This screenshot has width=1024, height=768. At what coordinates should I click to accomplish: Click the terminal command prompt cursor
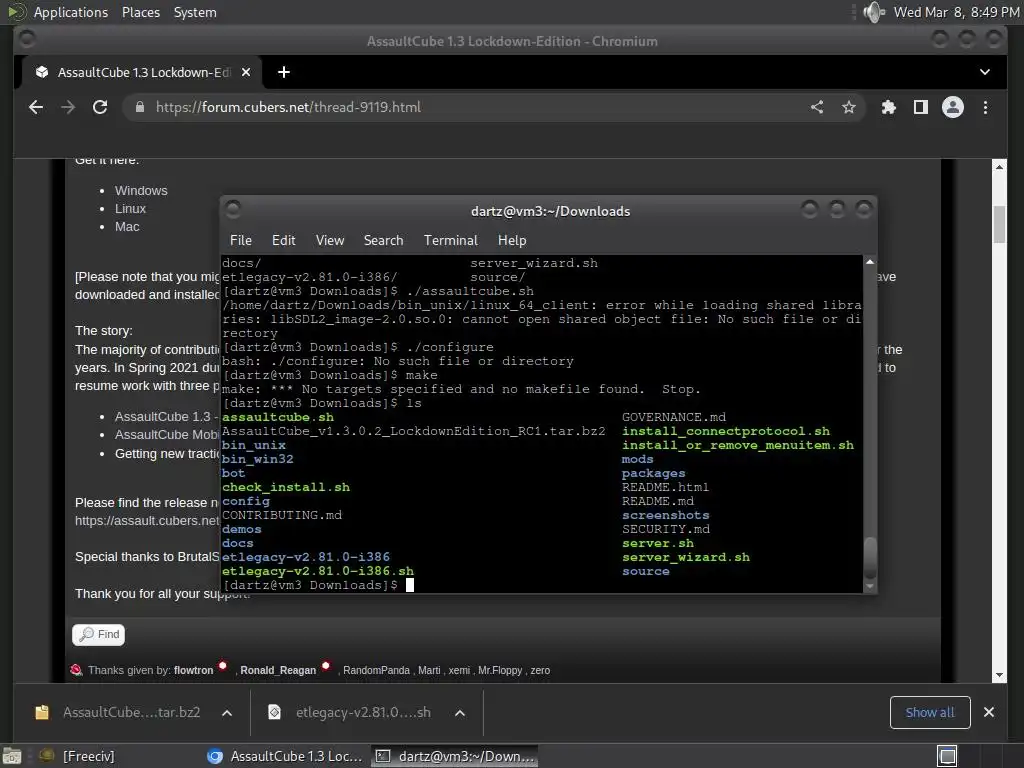tap(409, 585)
